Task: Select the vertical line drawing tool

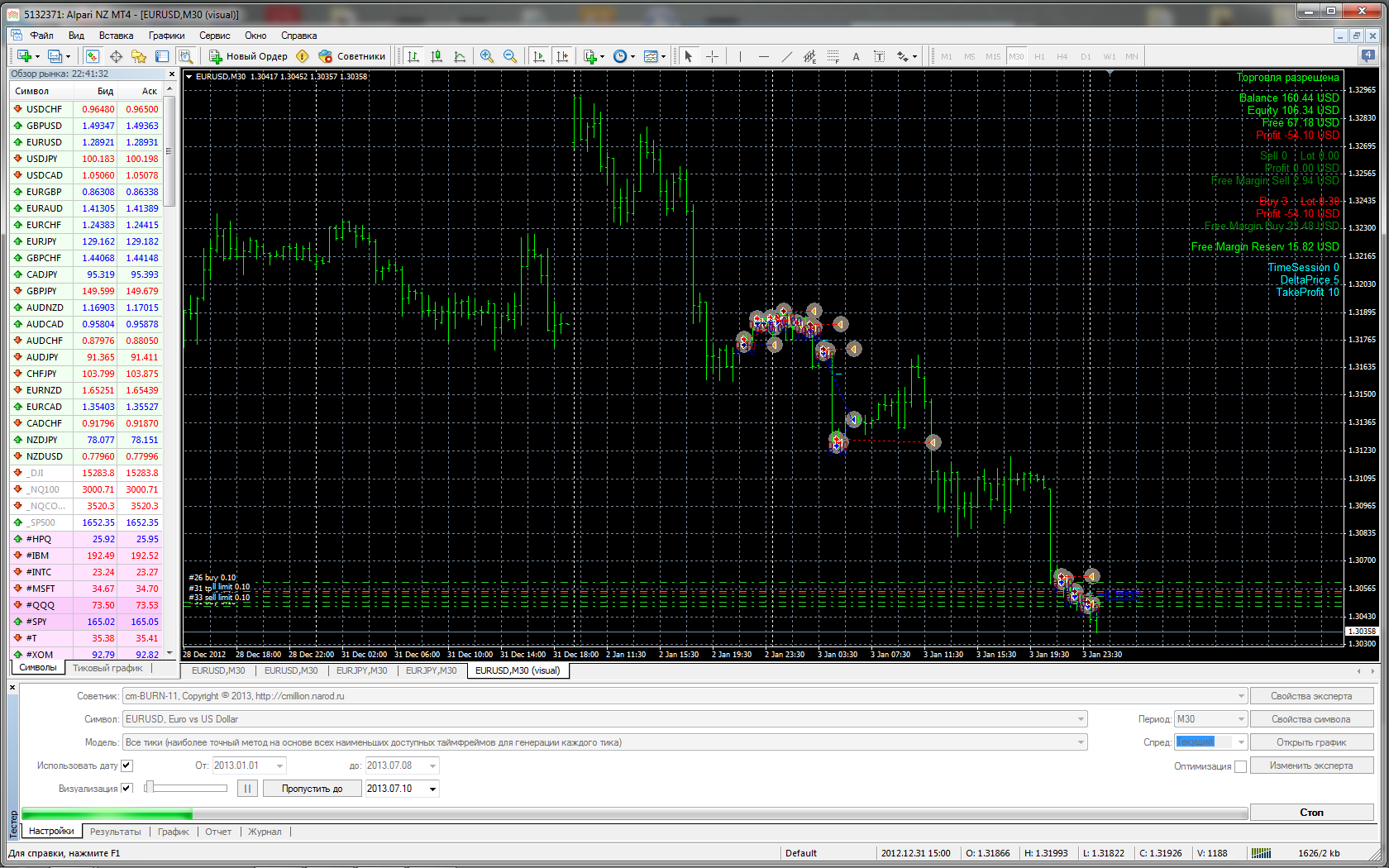Action: point(740,56)
